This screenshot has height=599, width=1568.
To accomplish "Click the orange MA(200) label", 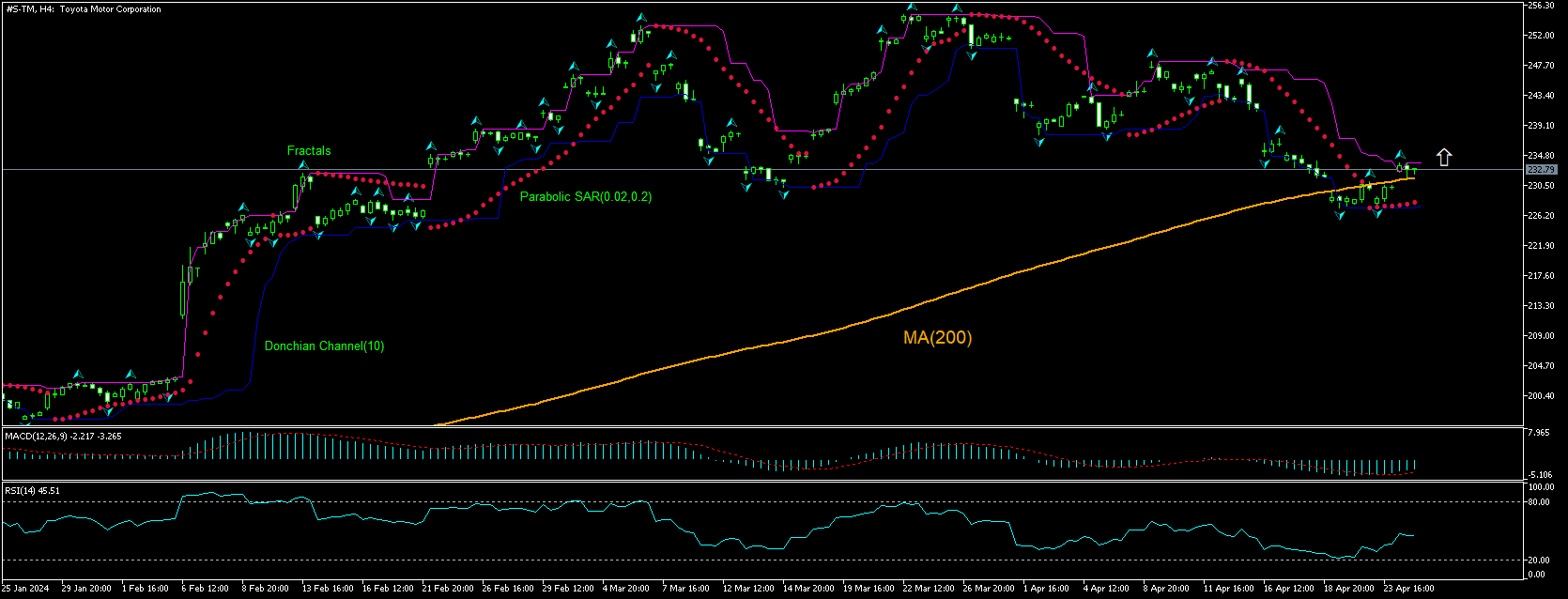I will [937, 338].
